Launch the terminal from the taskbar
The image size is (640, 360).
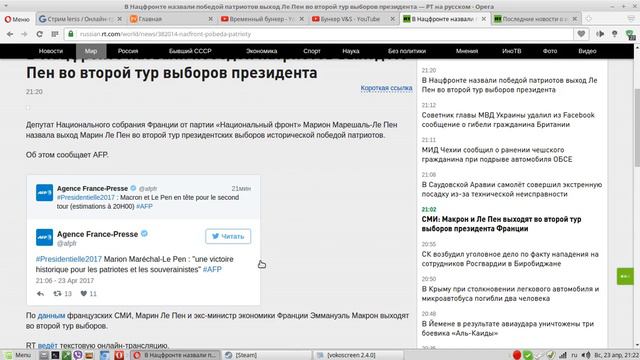pos(55,355)
